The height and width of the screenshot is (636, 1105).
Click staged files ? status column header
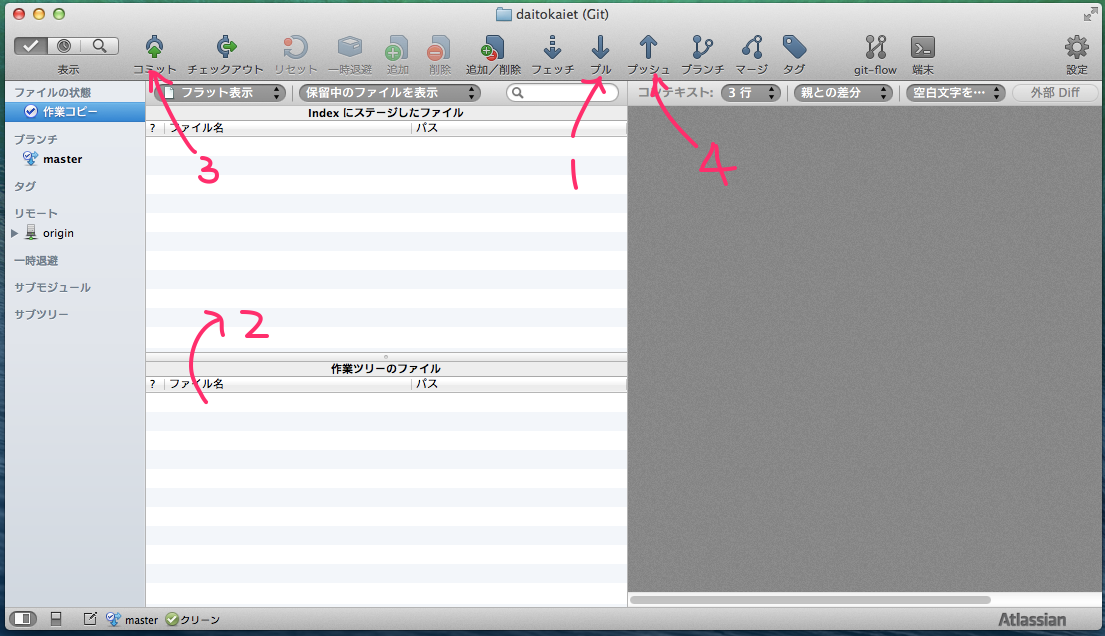(x=155, y=128)
